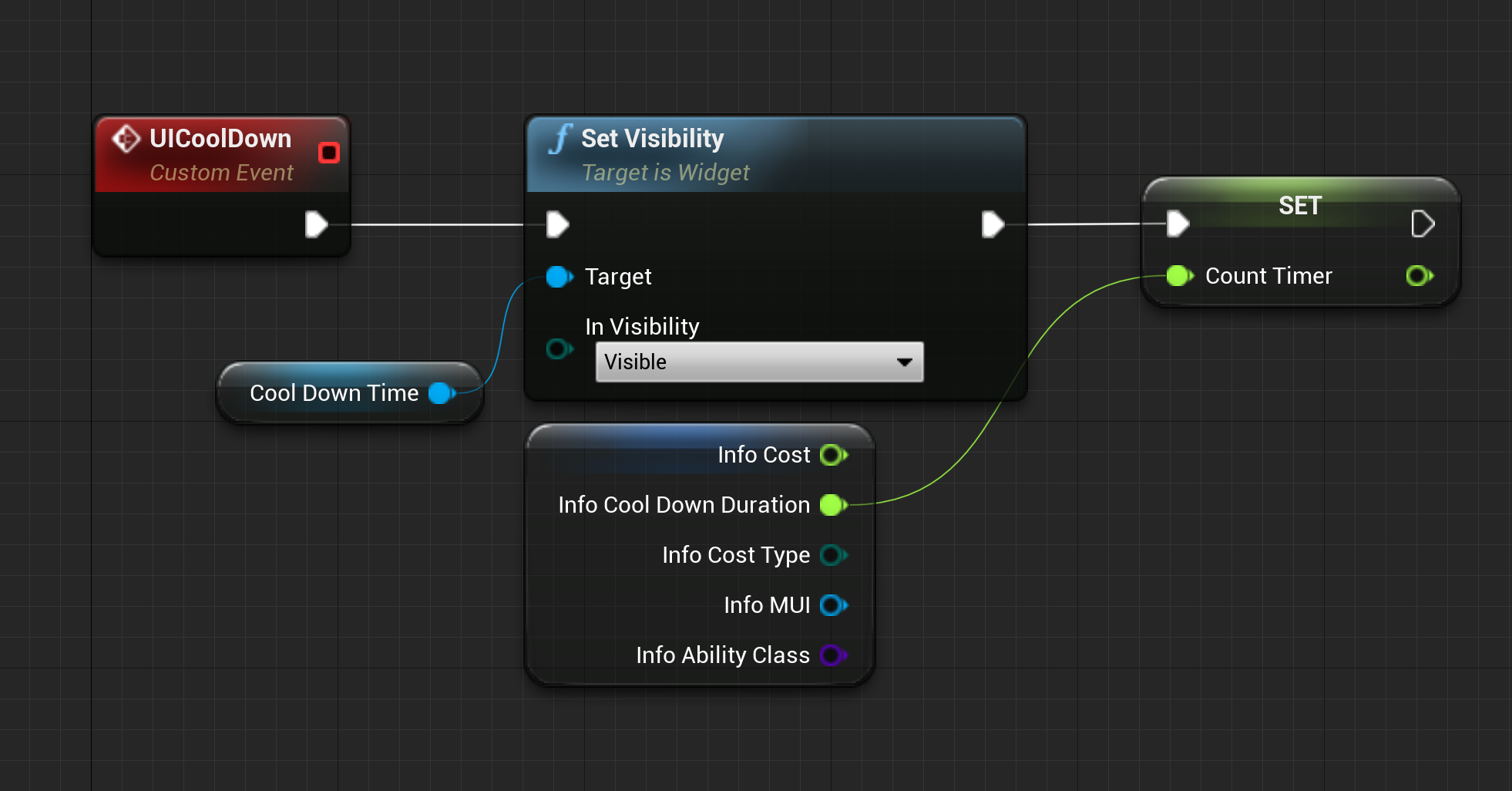
Task: Open the In Visibility dropdown showing Visible
Action: click(758, 362)
